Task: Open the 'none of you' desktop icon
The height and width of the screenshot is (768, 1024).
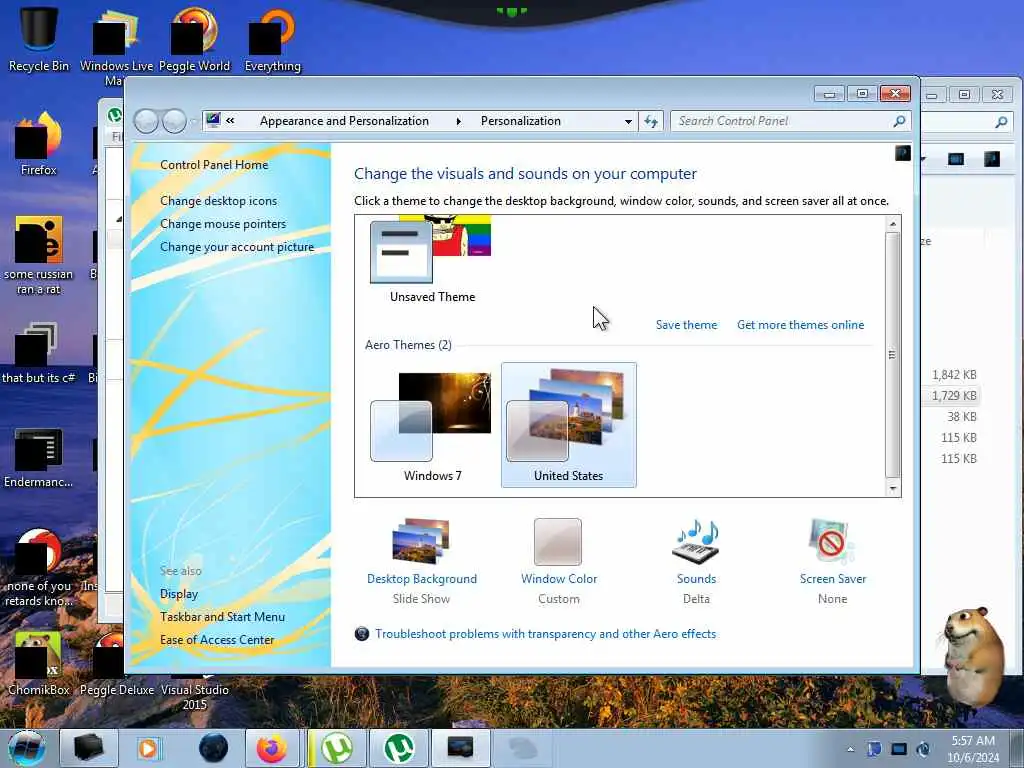Action: [39, 567]
